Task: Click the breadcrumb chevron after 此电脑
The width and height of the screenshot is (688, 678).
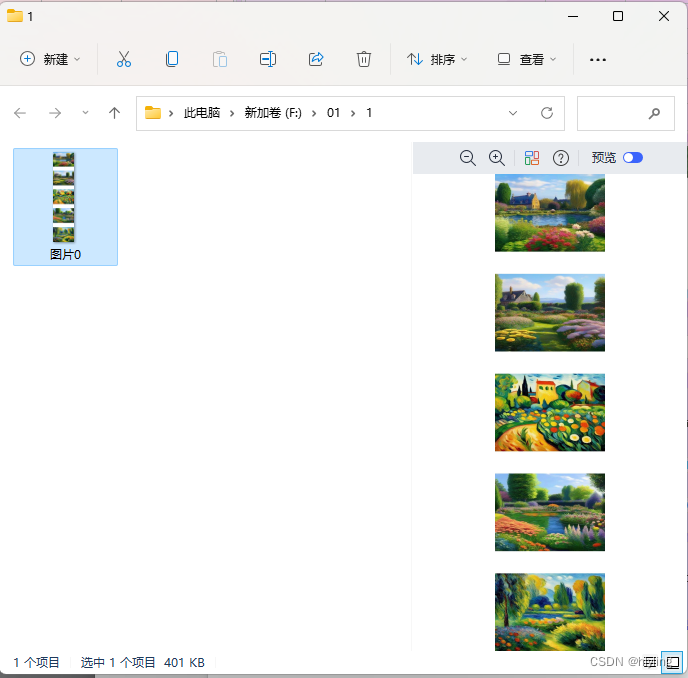Action: 232,113
